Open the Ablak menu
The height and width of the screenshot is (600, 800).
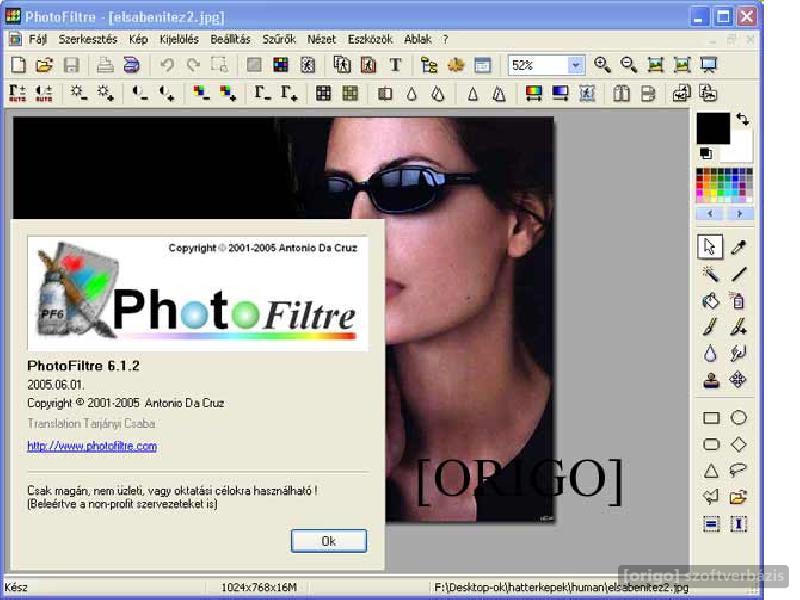click(418, 39)
